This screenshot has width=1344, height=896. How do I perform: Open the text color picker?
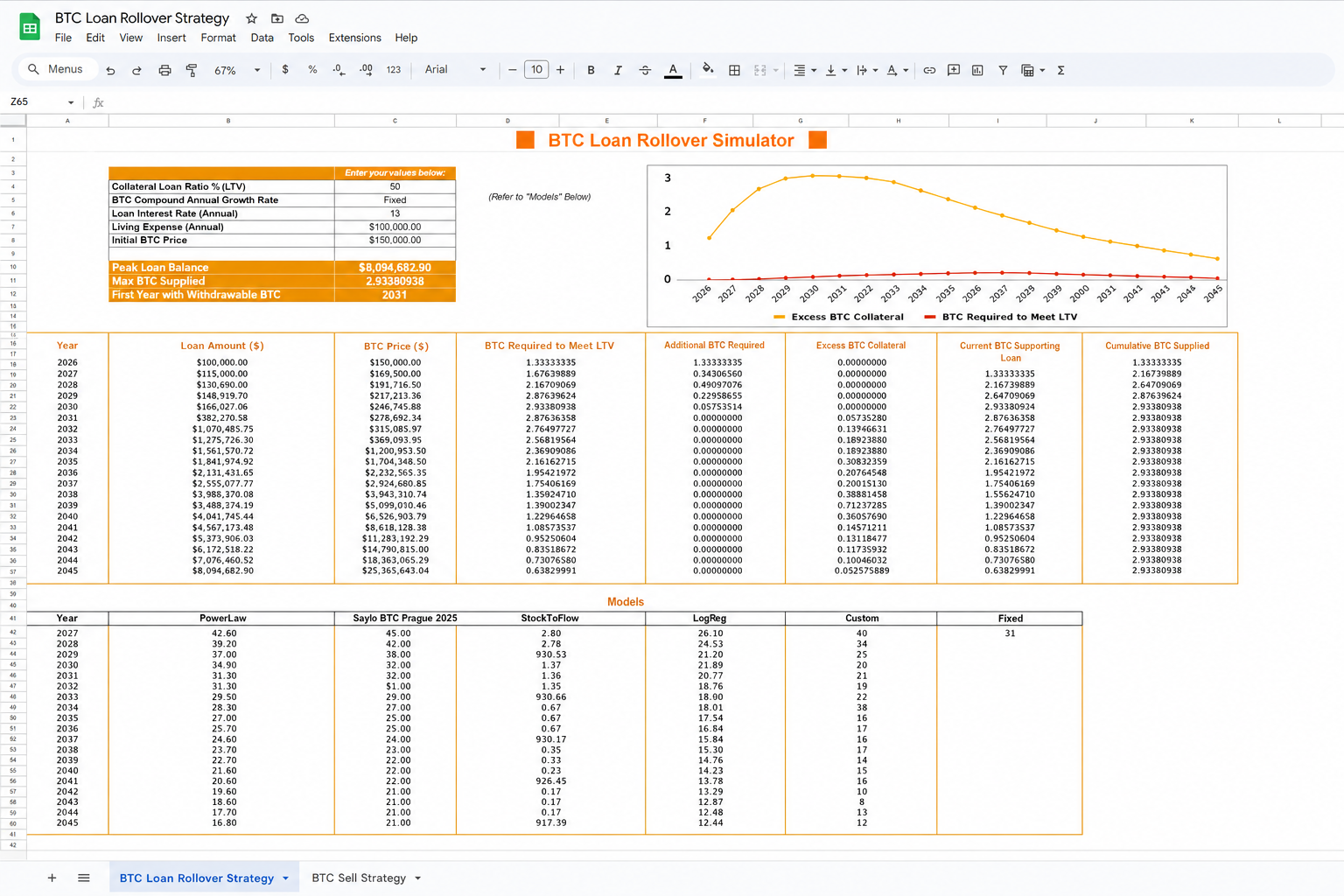673,70
